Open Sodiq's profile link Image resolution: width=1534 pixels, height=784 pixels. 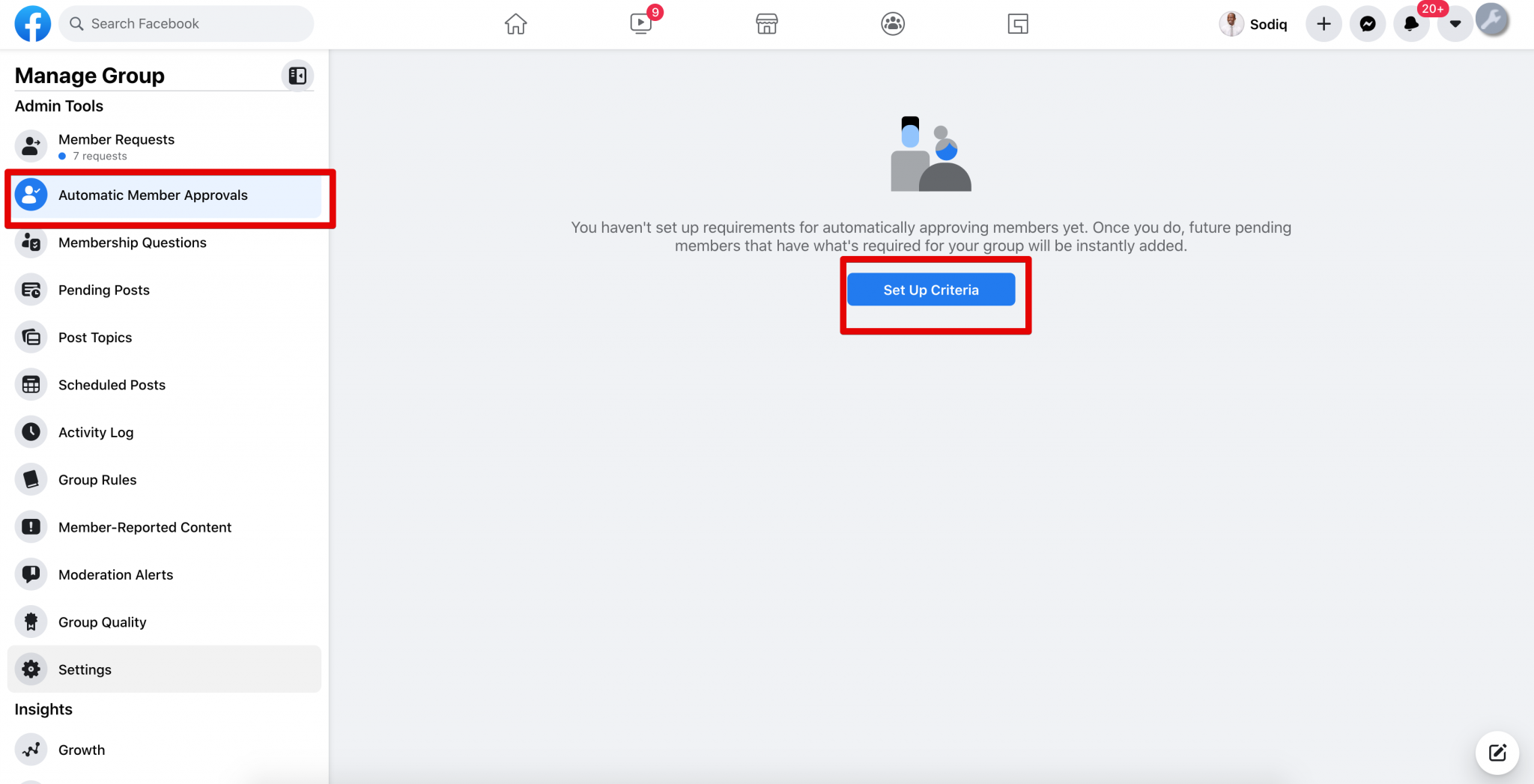(x=1254, y=24)
